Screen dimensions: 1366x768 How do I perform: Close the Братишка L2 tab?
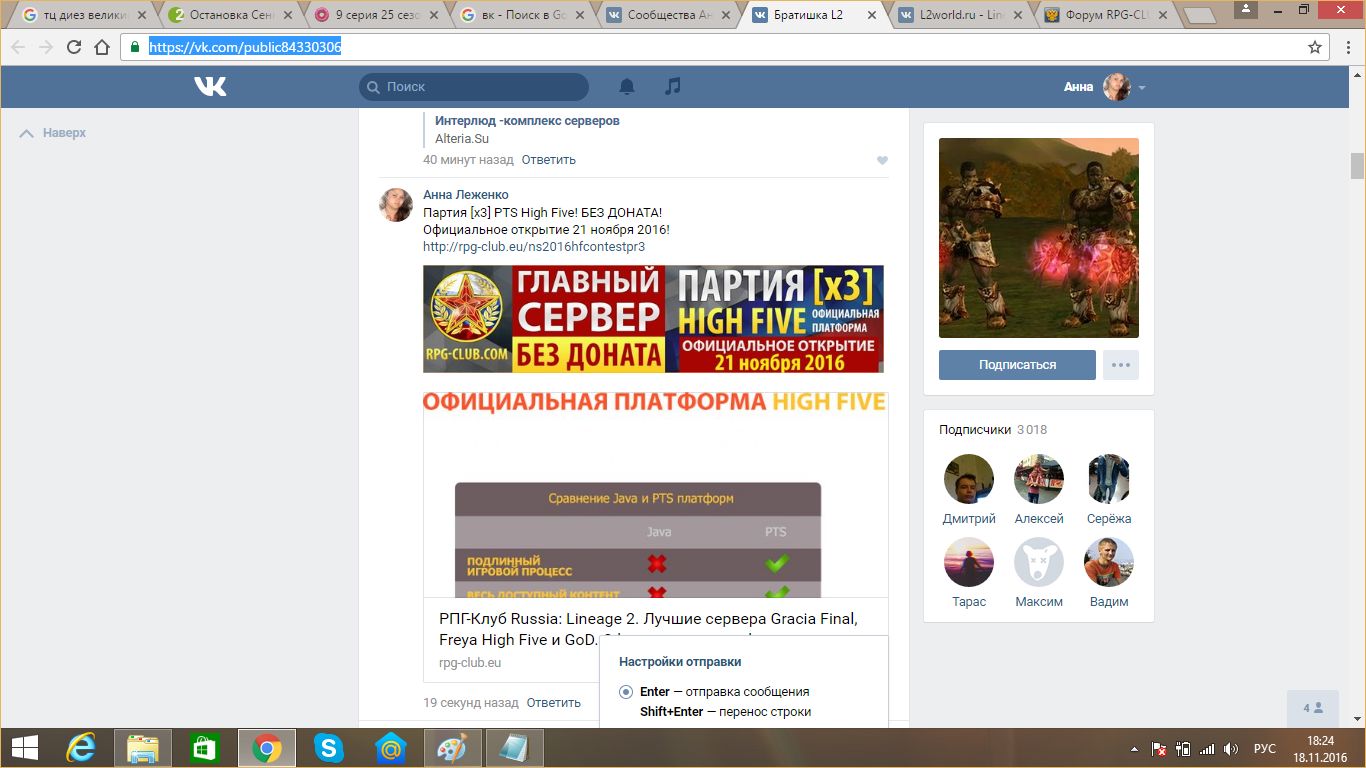(x=872, y=16)
